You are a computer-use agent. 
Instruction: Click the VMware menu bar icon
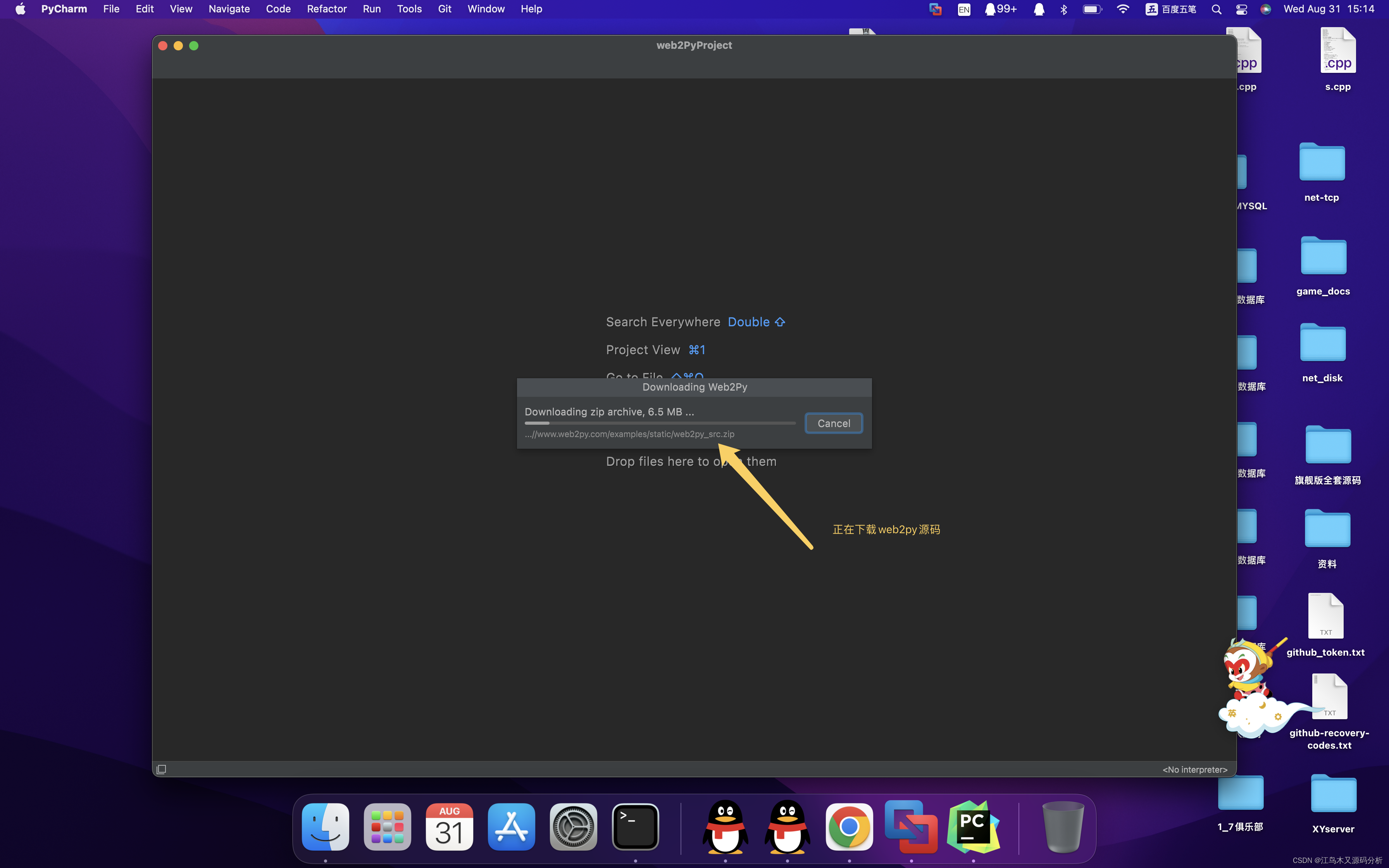tap(936, 9)
